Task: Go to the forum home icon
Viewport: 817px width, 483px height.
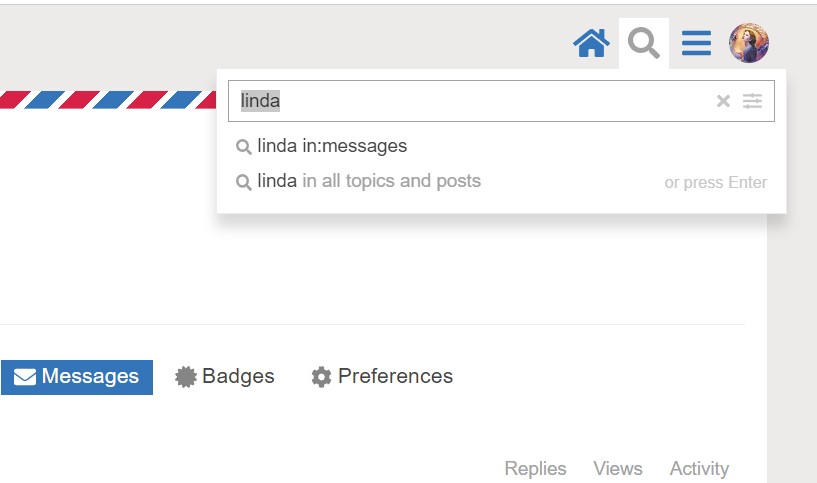Action: click(591, 43)
